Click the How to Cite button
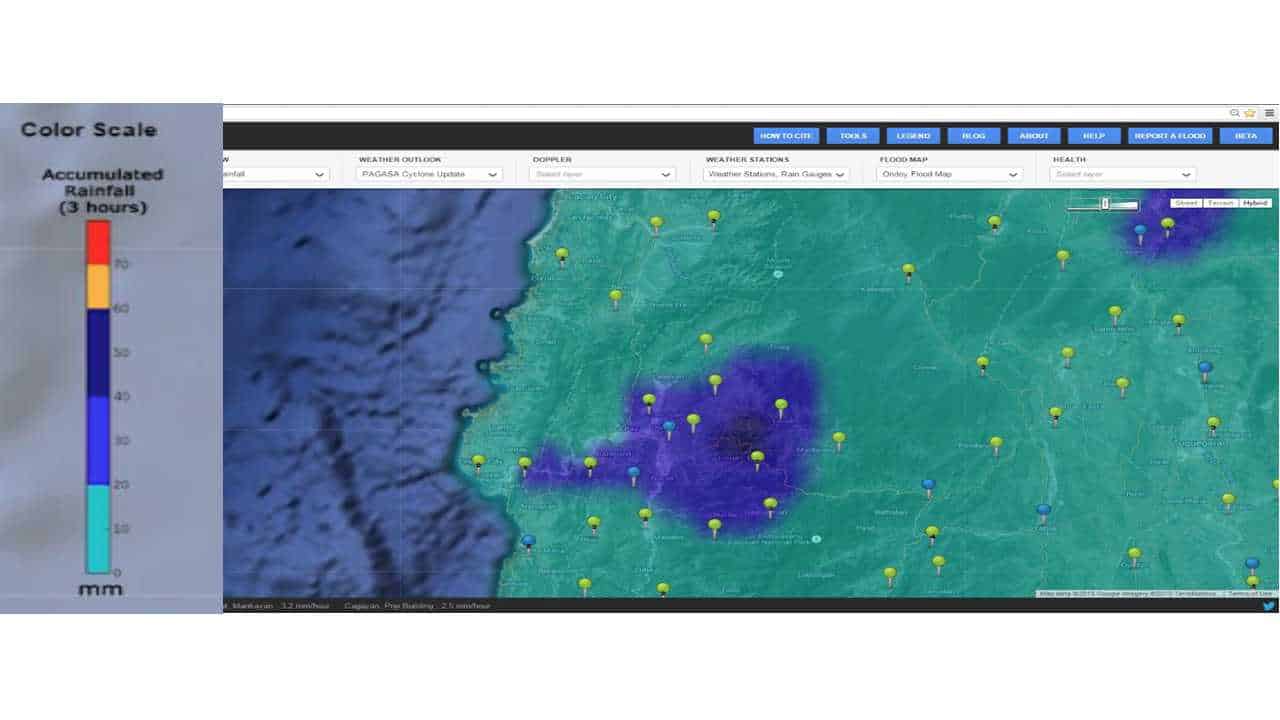 (x=787, y=136)
